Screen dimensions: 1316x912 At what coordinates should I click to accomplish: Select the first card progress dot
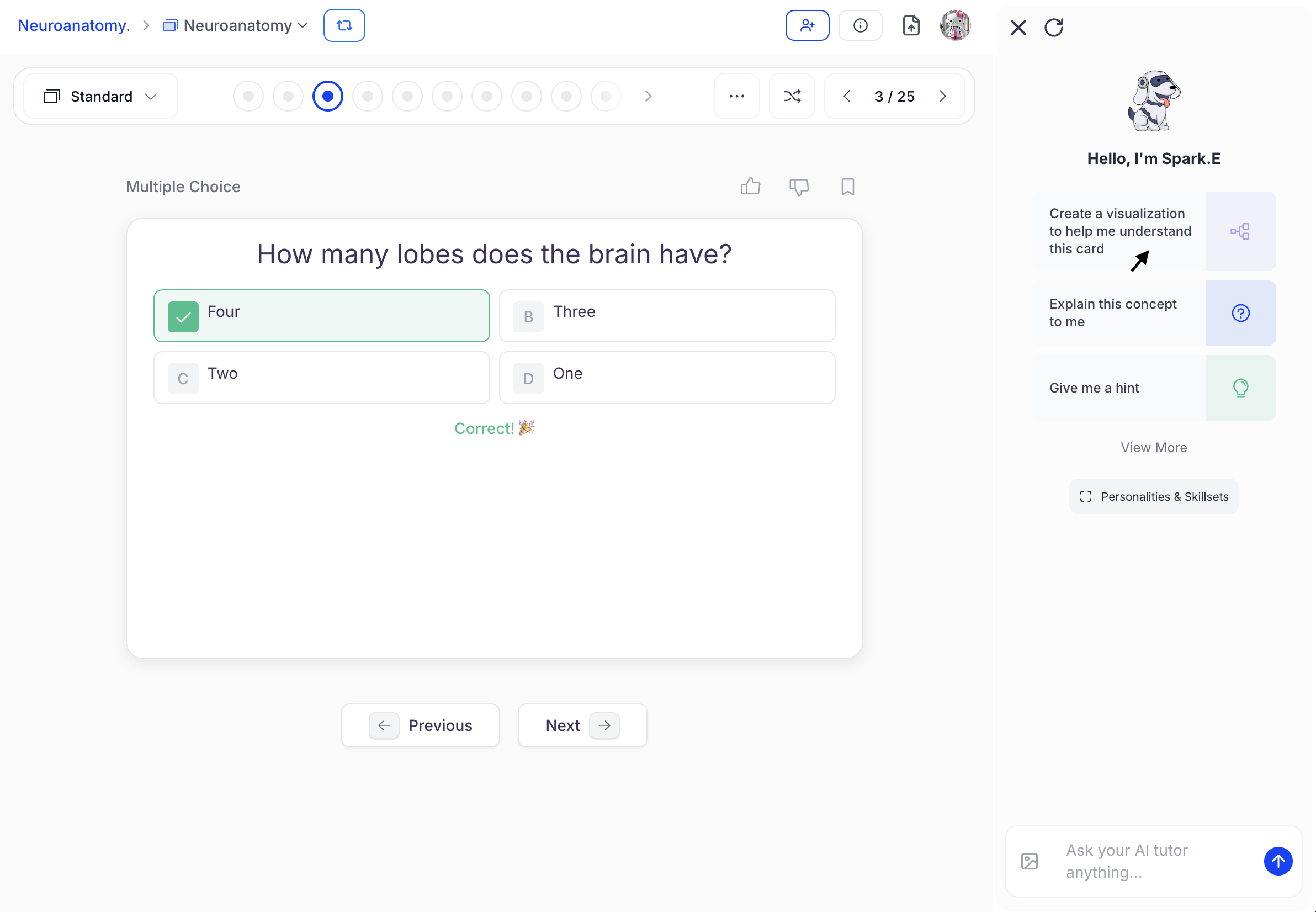(248, 96)
